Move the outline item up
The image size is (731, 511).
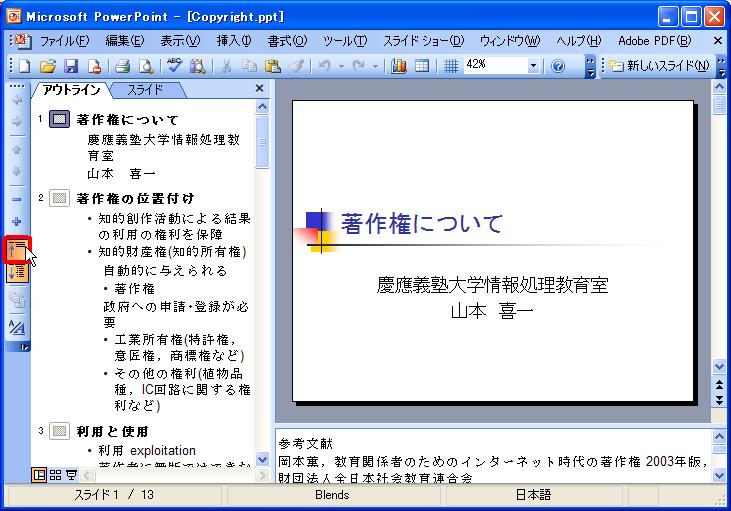[16, 150]
